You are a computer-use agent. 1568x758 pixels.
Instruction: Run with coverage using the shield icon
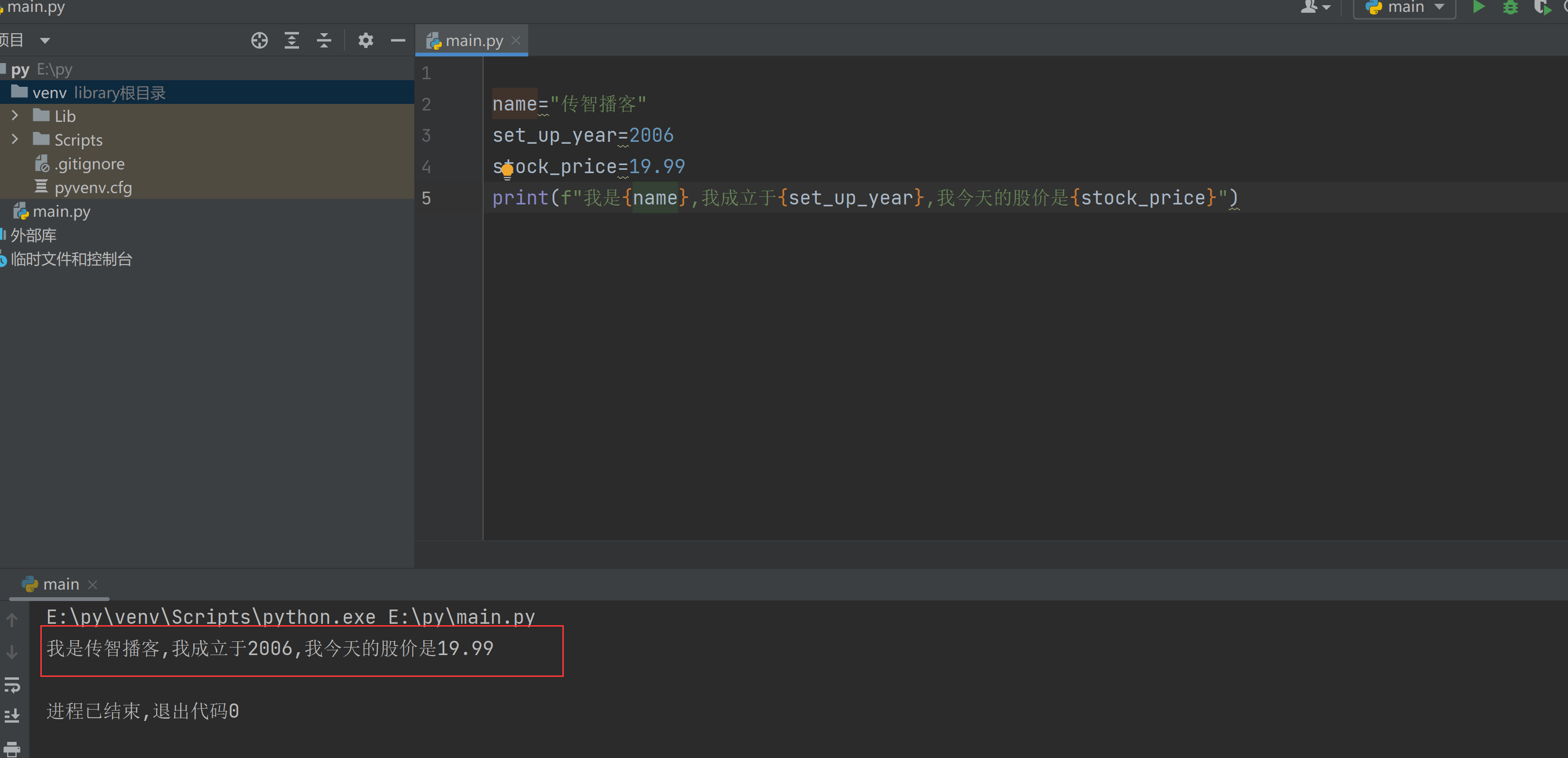click(x=1542, y=7)
